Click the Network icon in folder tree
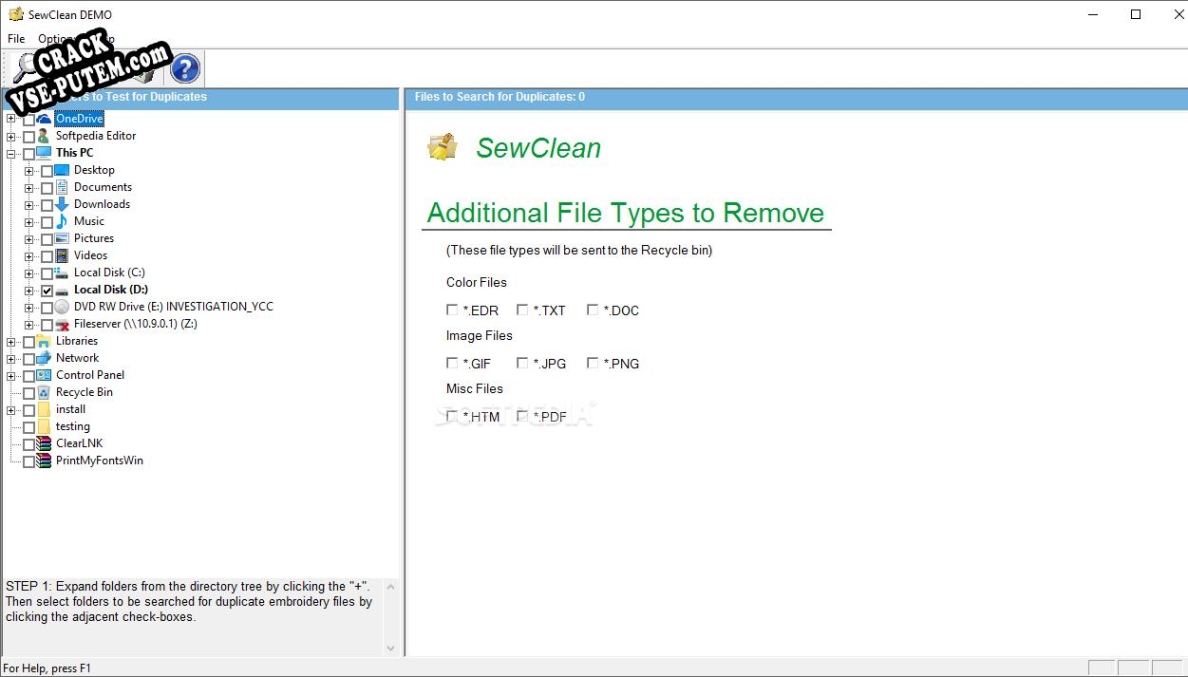 [44, 358]
